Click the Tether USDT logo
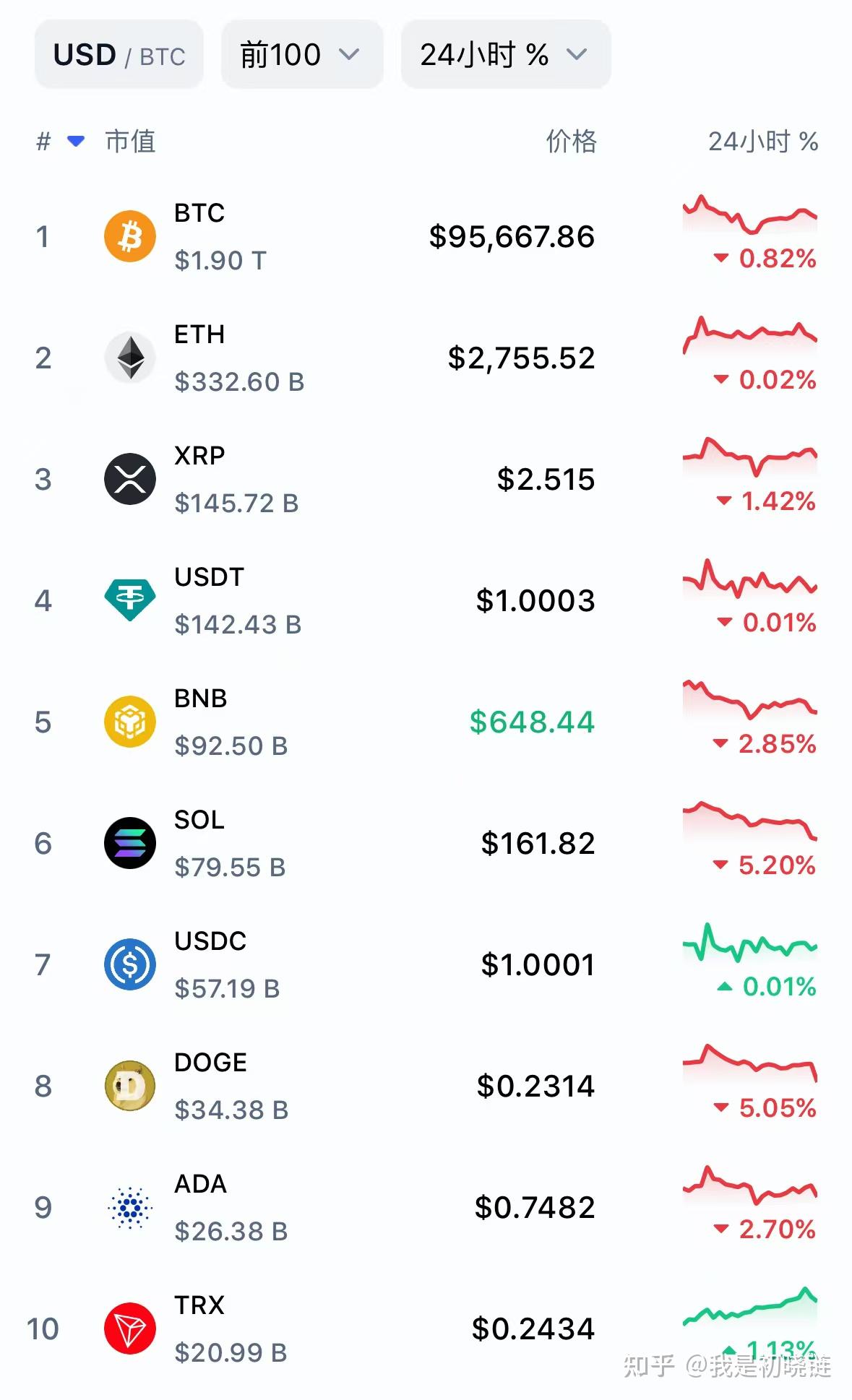 click(x=130, y=600)
